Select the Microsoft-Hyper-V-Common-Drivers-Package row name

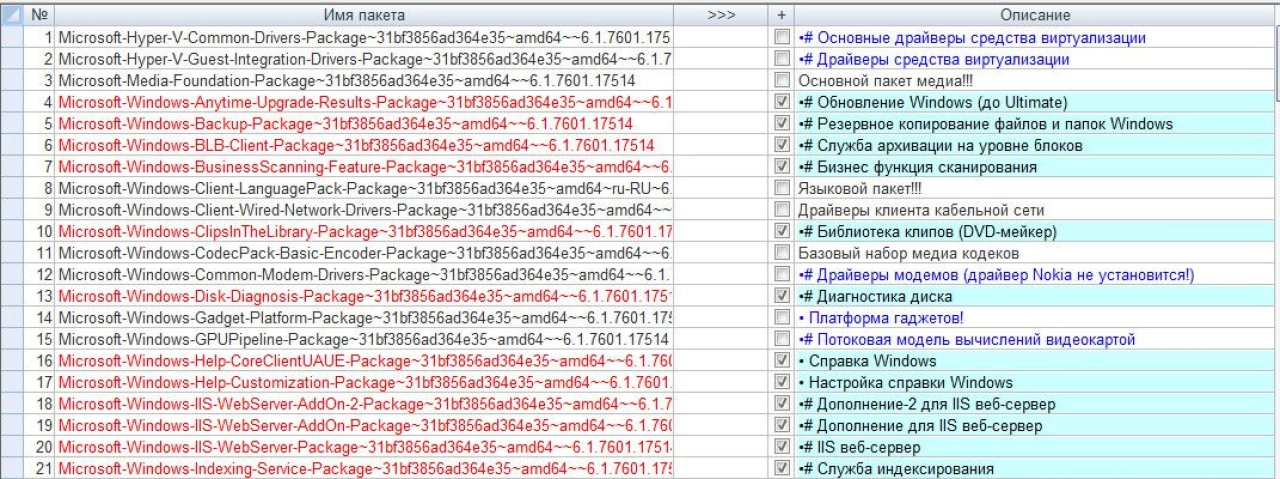(x=364, y=38)
